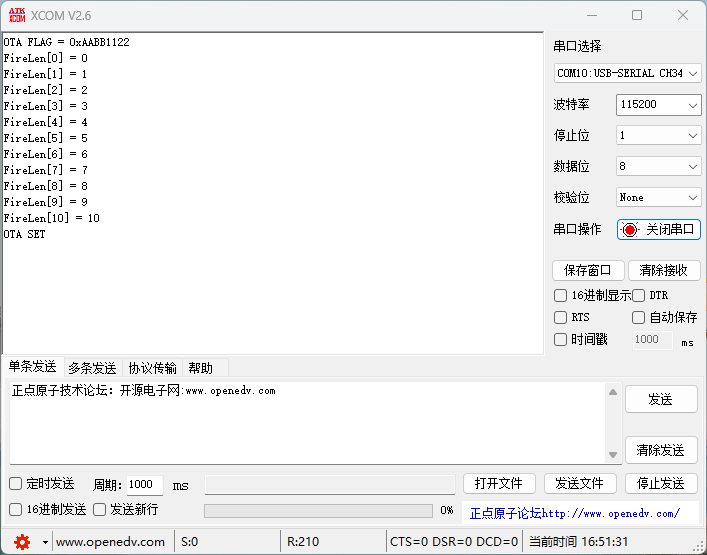Enable the 定时发送 timed send checkbox
707x555 pixels.
click(x=15, y=484)
